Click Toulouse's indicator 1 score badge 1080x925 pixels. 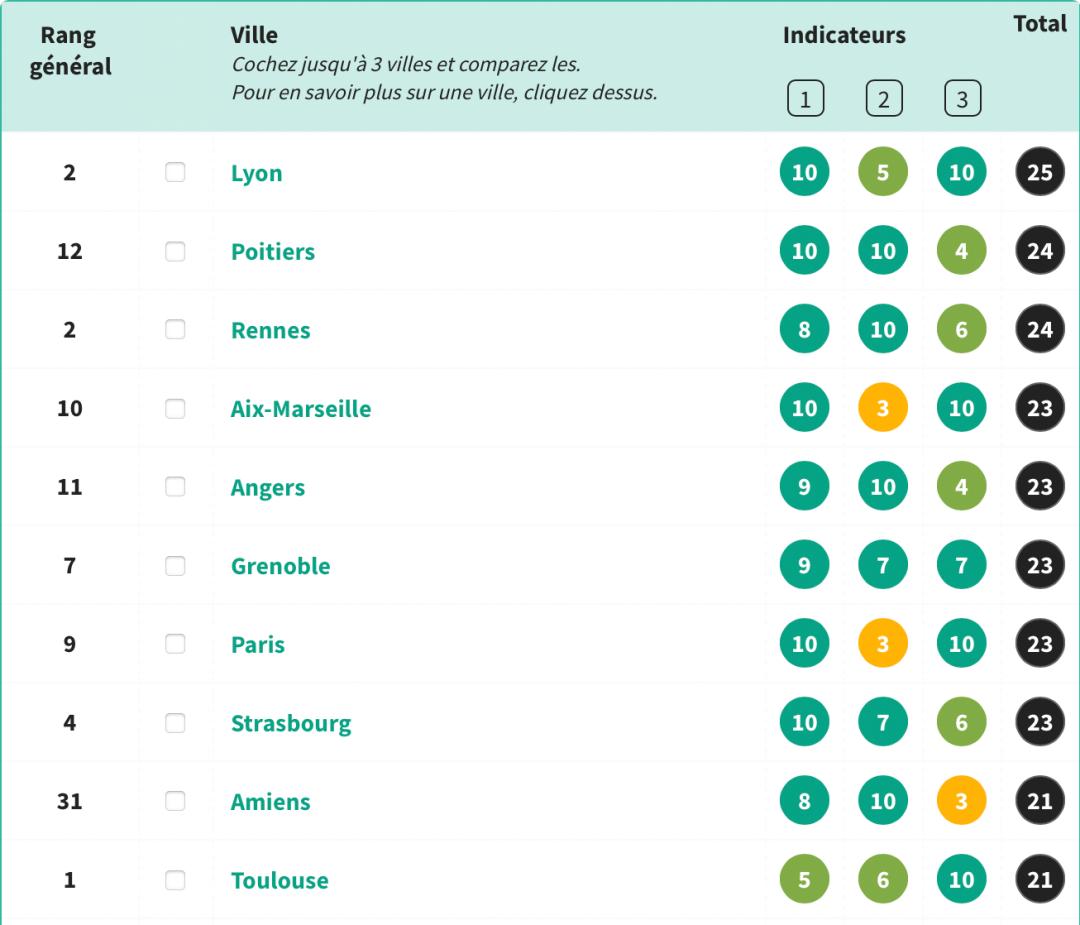point(805,880)
